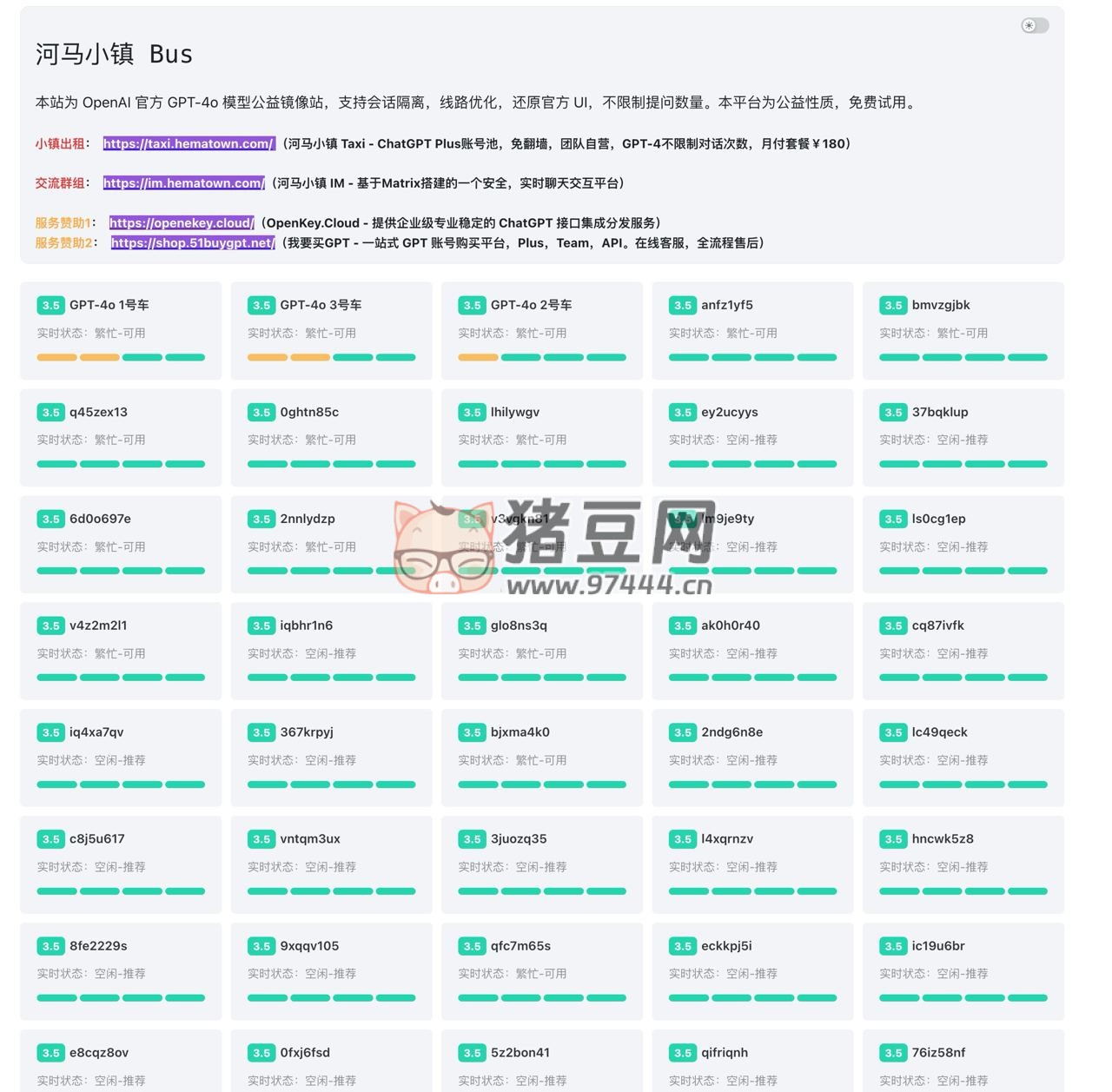
Task: Click the 河马小镇 Bus page title
Action: coord(113,54)
